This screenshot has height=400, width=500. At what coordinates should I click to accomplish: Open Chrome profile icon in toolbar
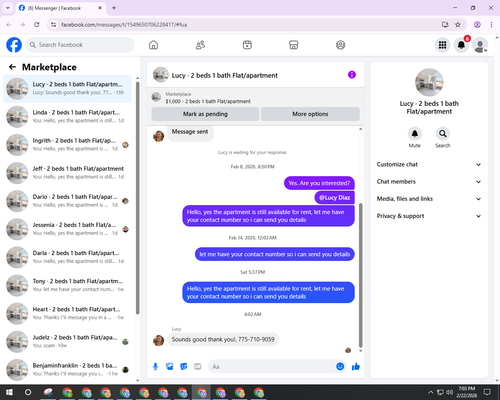pyautogui.click(x=477, y=24)
